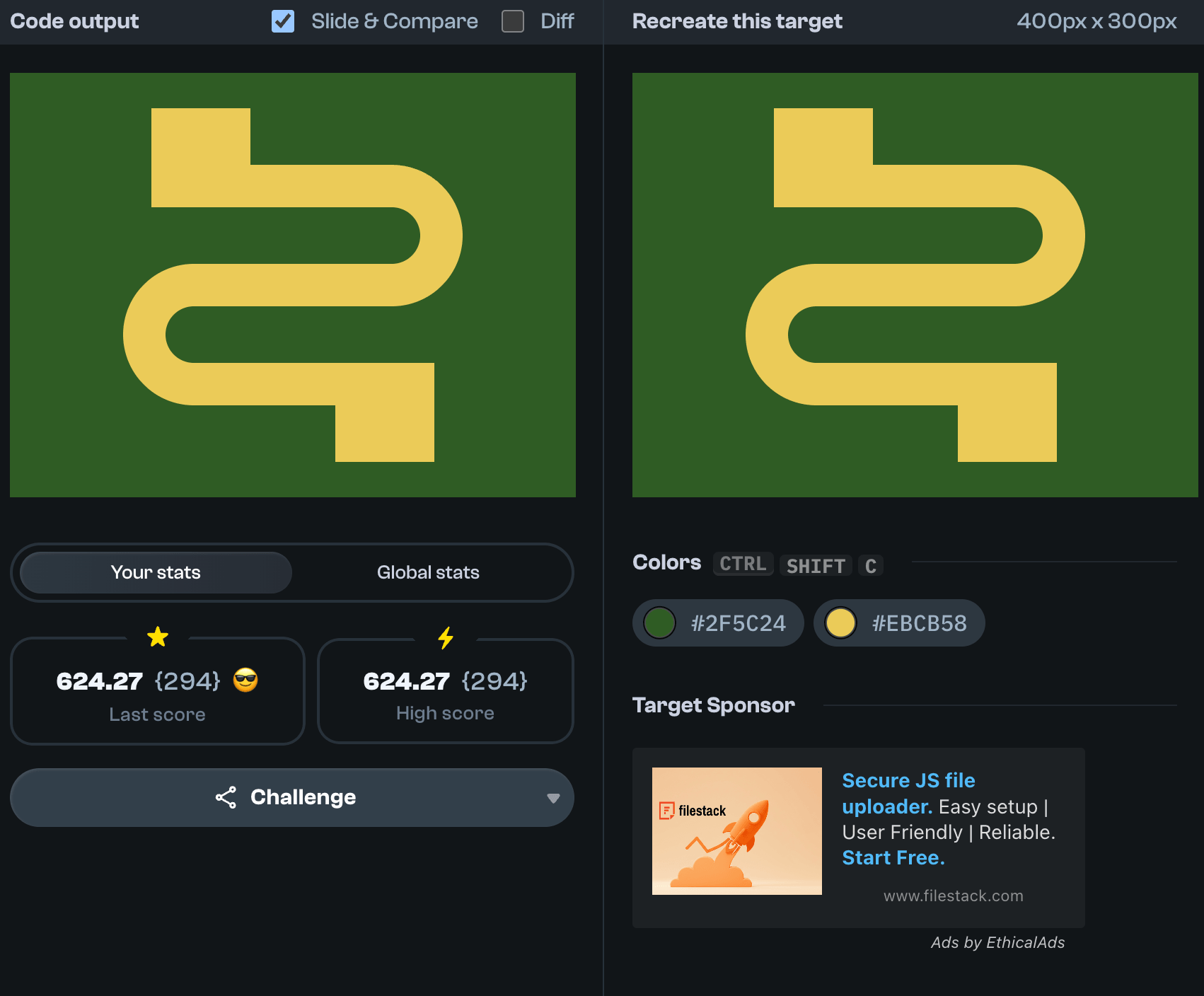The height and width of the screenshot is (996, 1204).
Task: Click the green color circle swatch
Action: [659, 623]
